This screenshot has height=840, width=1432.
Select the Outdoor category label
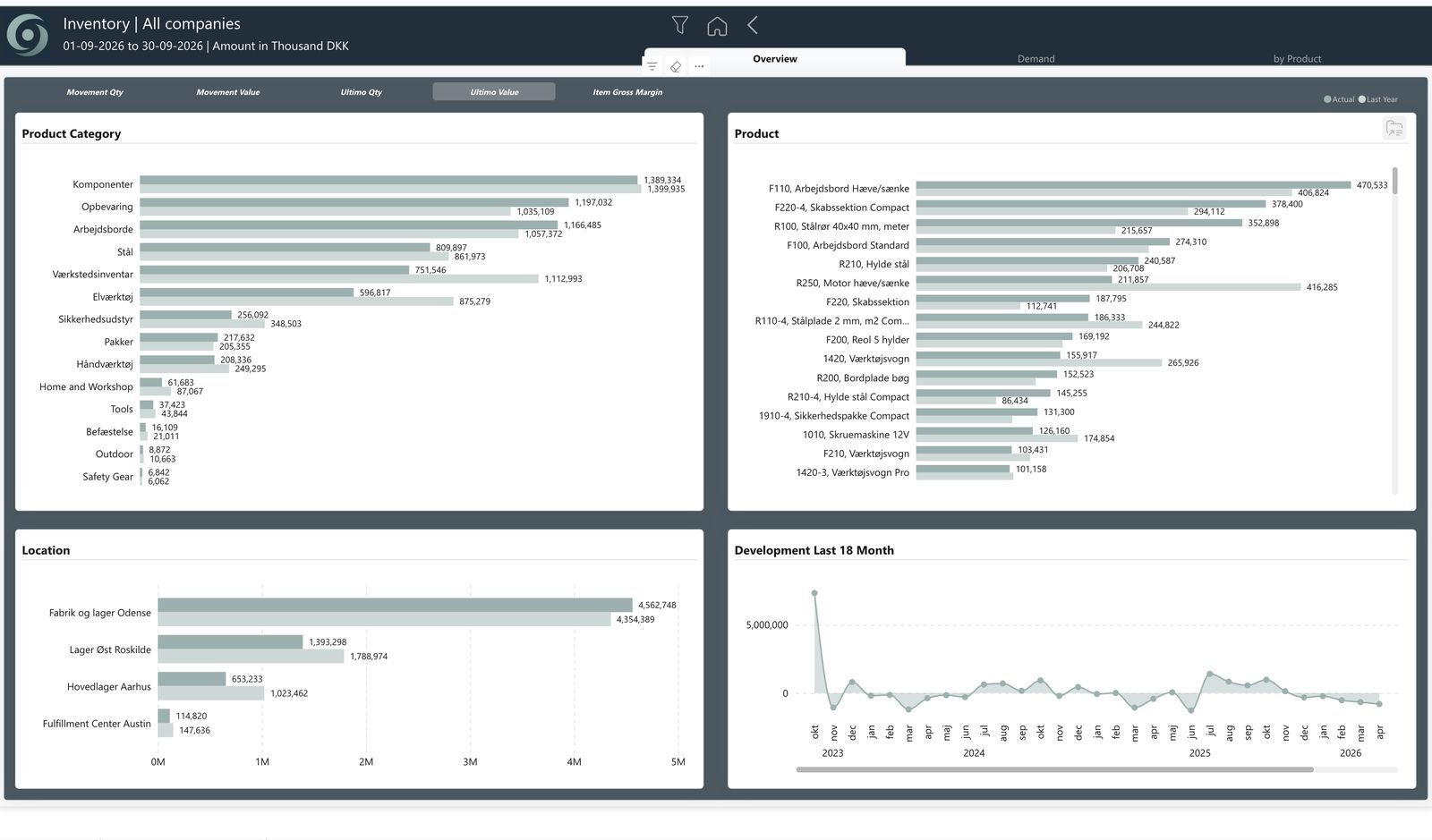115,454
